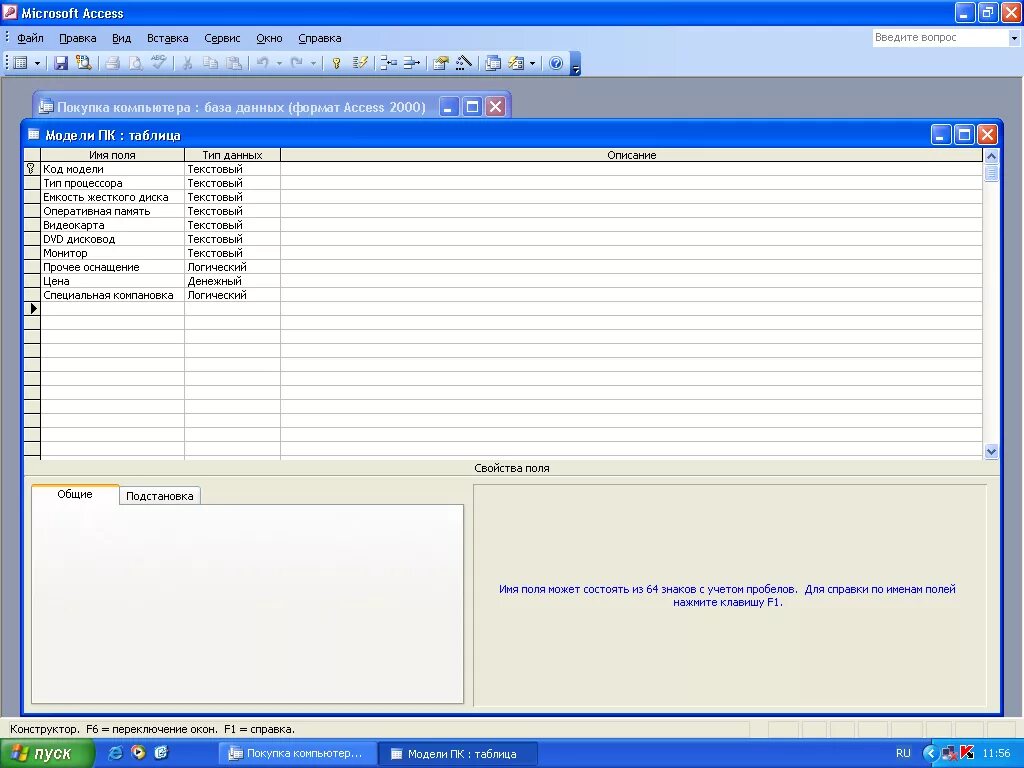The height and width of the screenshot is (768, 1024).
Task: Click the Indexes lightning icon
Action: click(360, 63)
